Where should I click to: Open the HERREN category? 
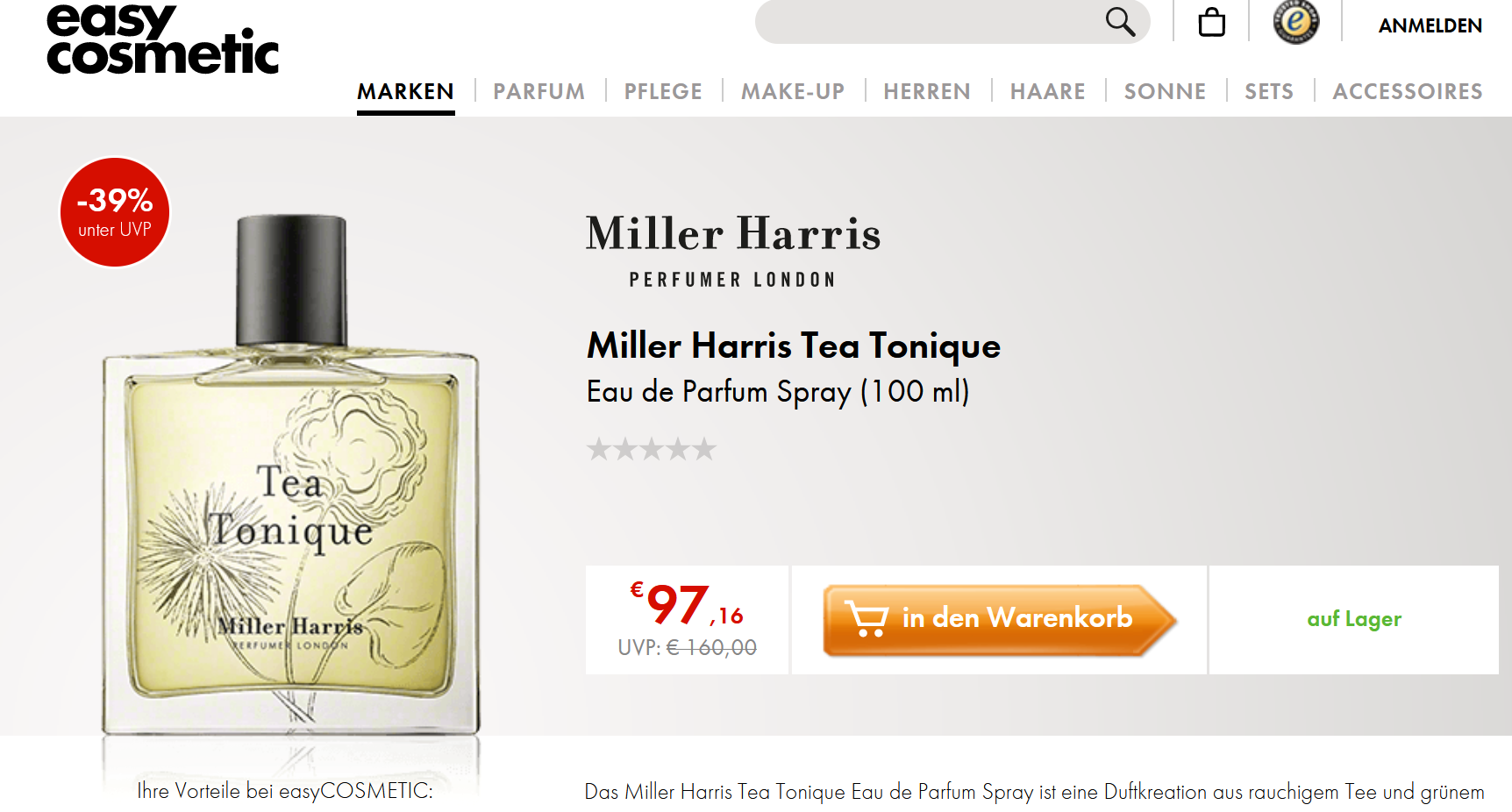pyautogui.click(x=927, y=92)
